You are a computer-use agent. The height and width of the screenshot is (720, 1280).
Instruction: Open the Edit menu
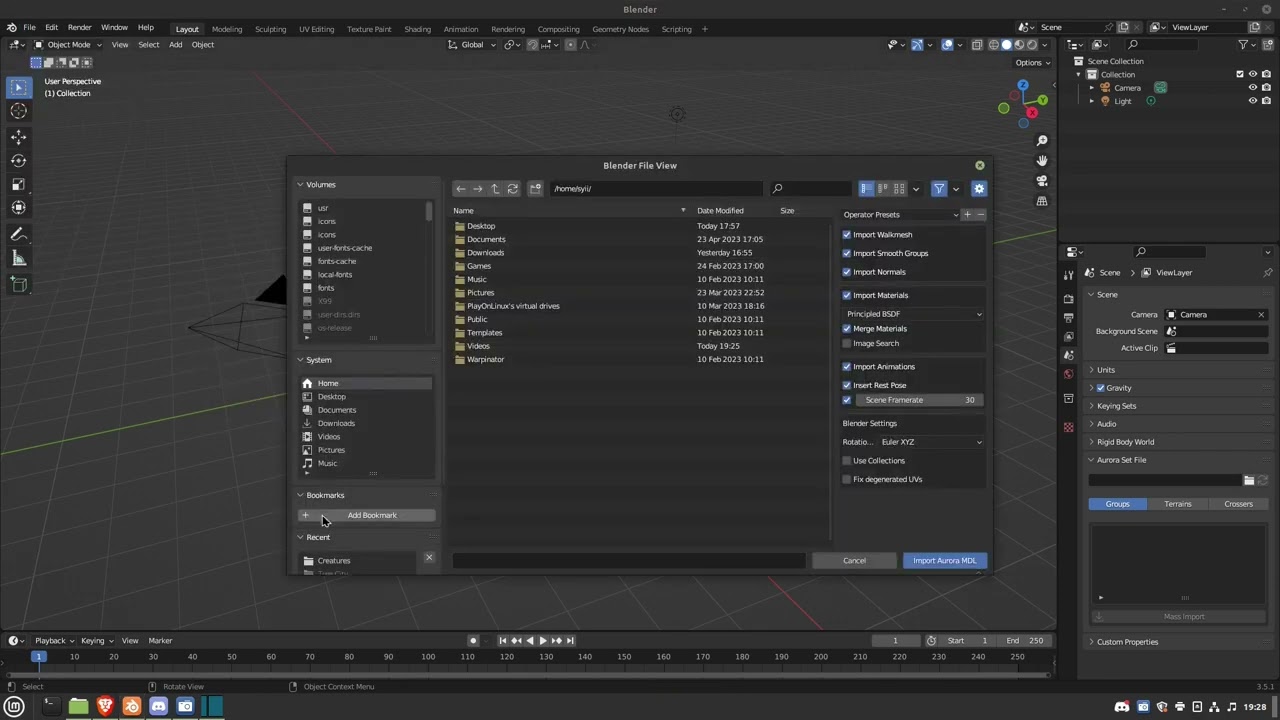(51, 28)
